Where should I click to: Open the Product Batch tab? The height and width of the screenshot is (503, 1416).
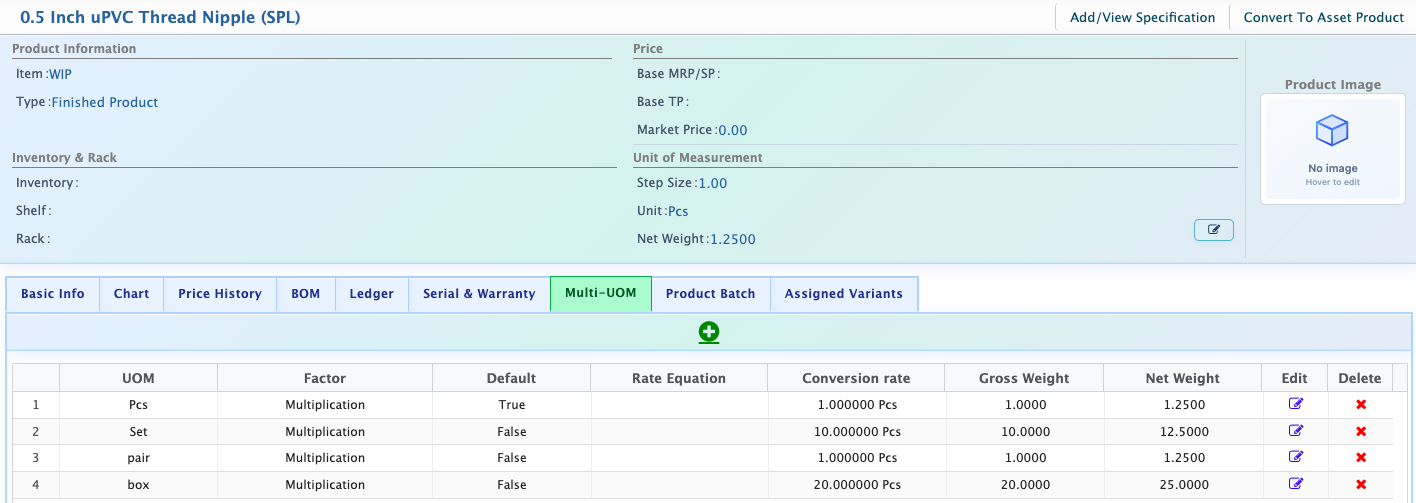[711, 294]
